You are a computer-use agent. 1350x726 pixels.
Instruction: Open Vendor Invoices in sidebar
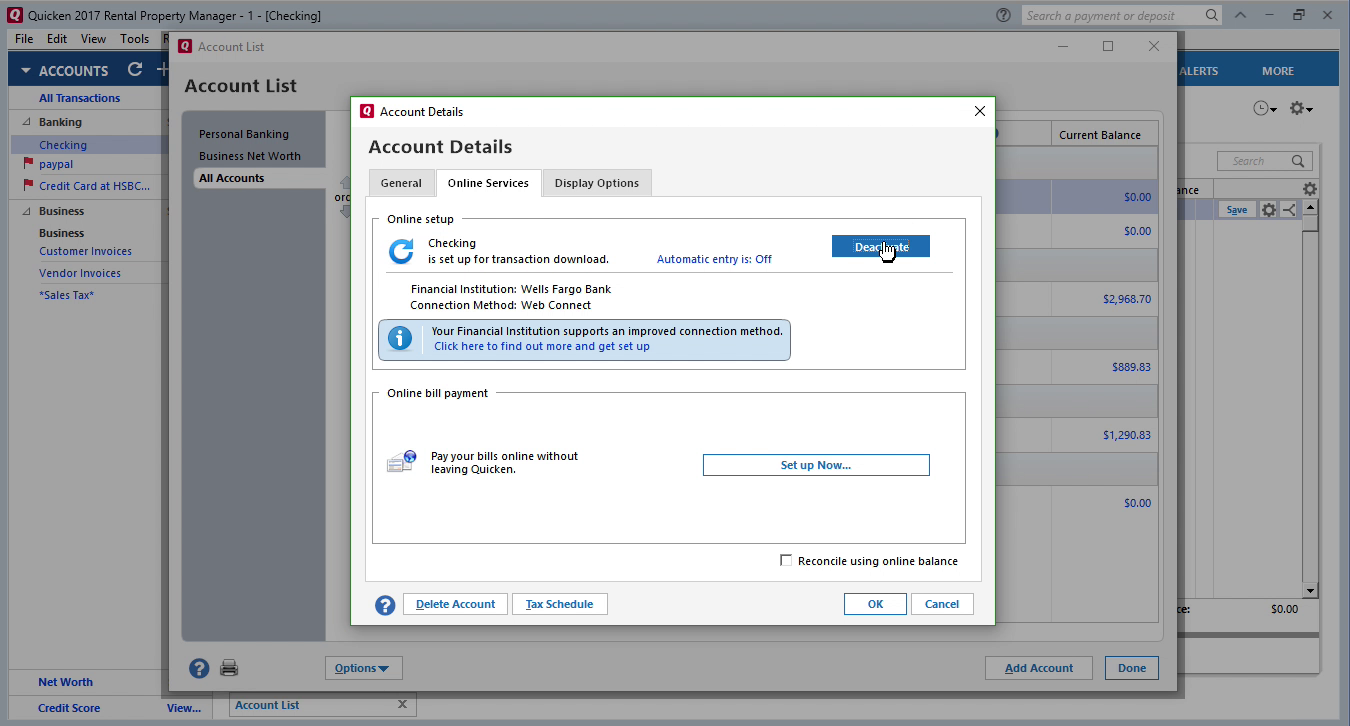click(x=80, y=273)
